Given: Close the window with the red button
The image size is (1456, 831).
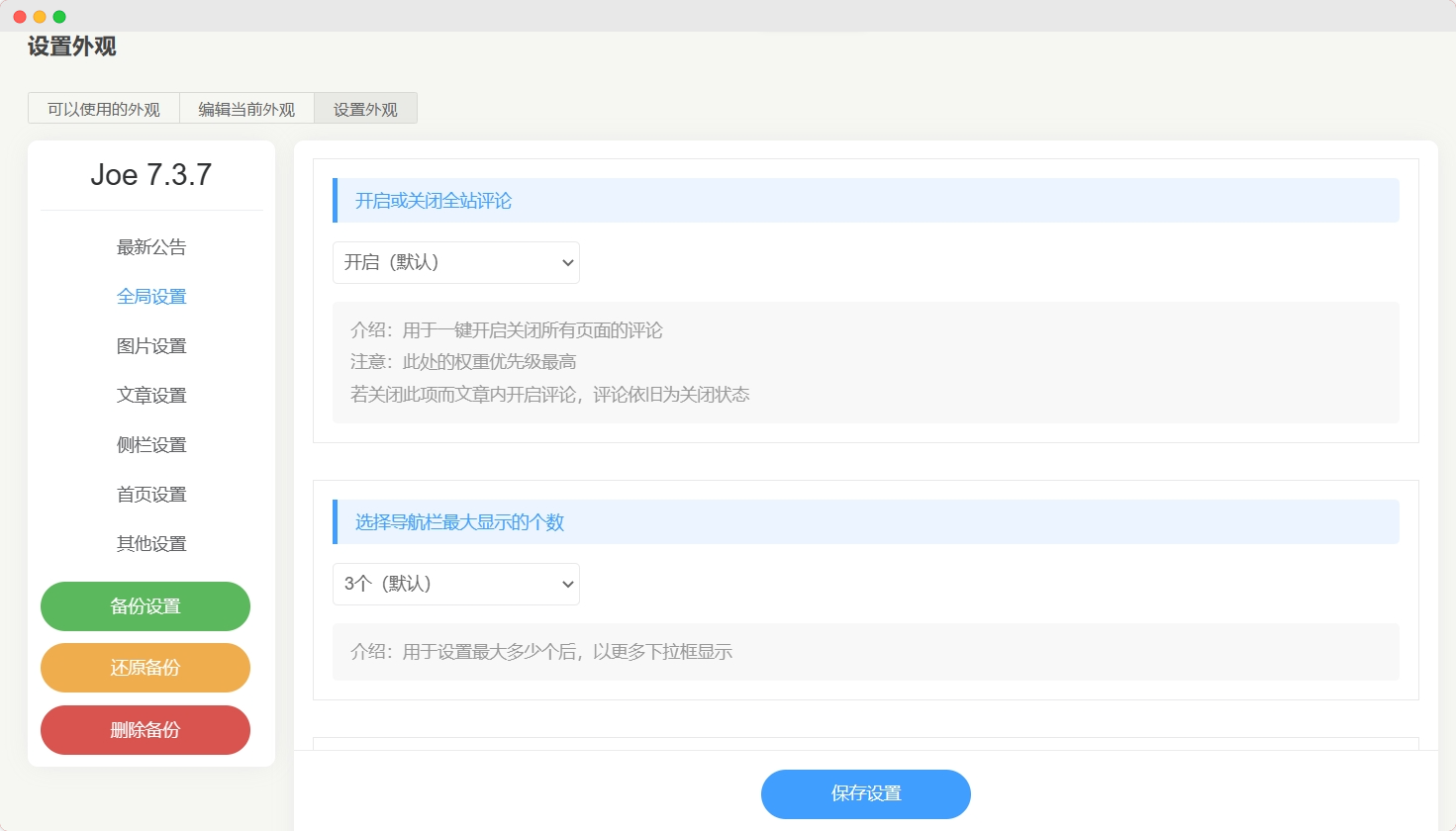Looking at the screenshot, I should pyautogui.click(x=20, y=17).
